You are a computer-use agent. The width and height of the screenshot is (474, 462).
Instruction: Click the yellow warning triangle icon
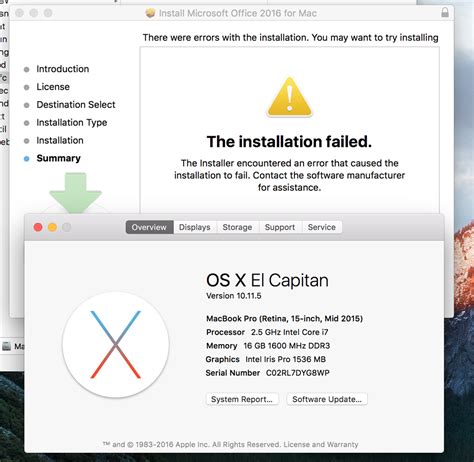coord(290,97)
